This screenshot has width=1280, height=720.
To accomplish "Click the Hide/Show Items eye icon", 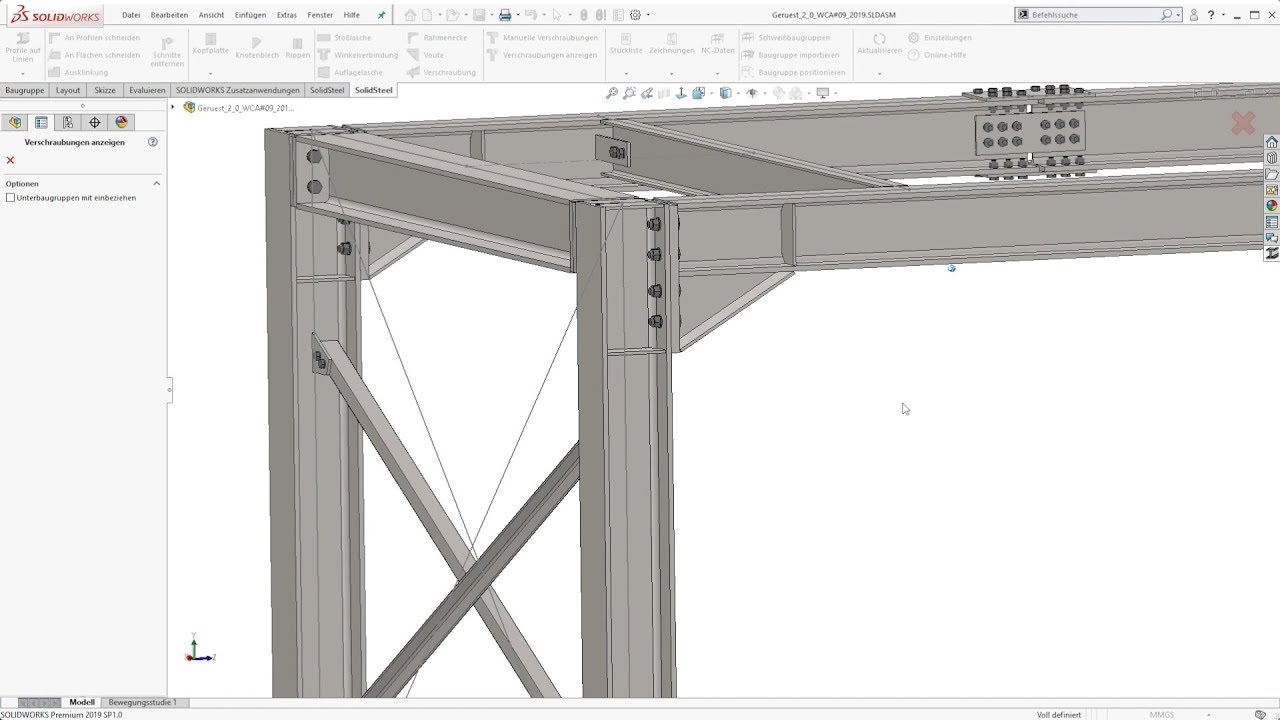I will pos(753,93).
